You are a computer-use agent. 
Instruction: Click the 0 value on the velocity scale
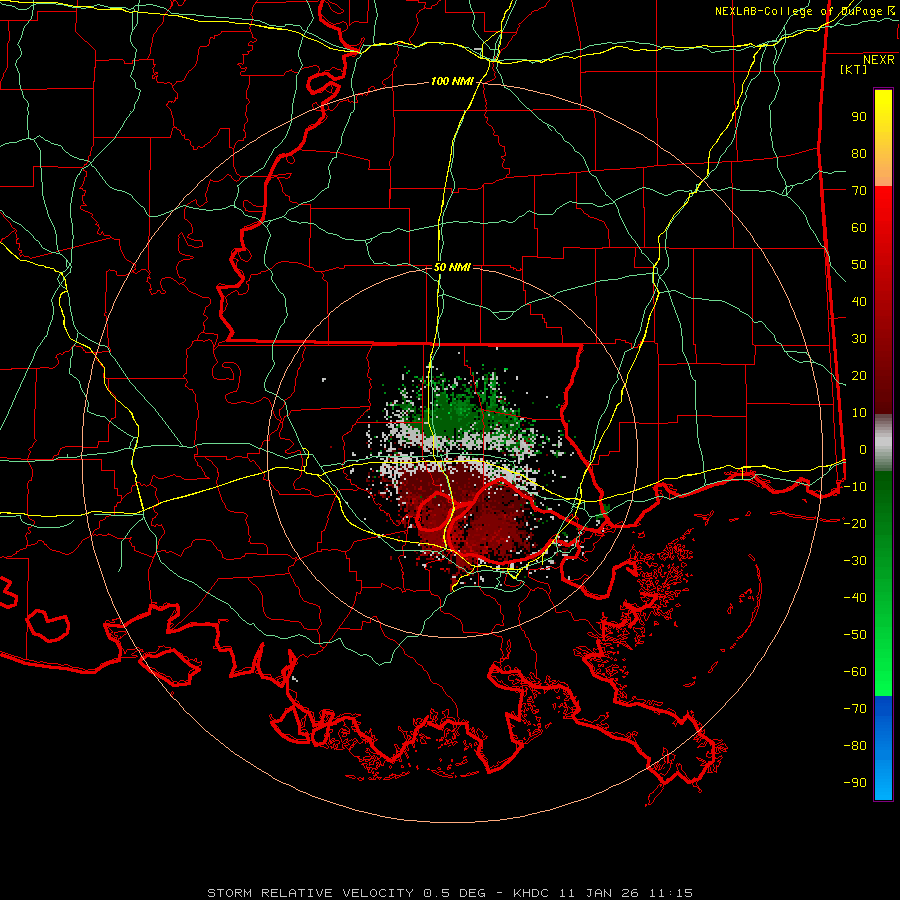[x=863, y=450]
